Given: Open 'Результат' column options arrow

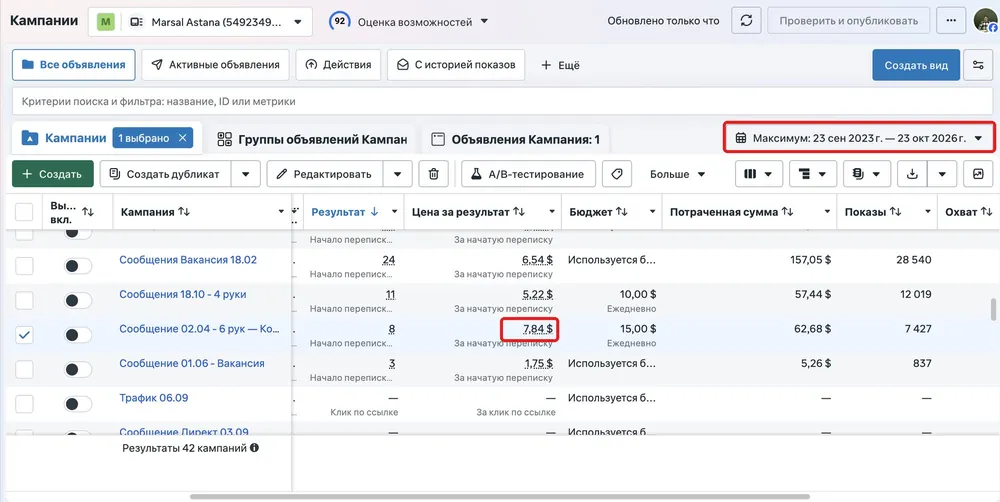Looking at the screenshot, I should (x=394, y=212).
